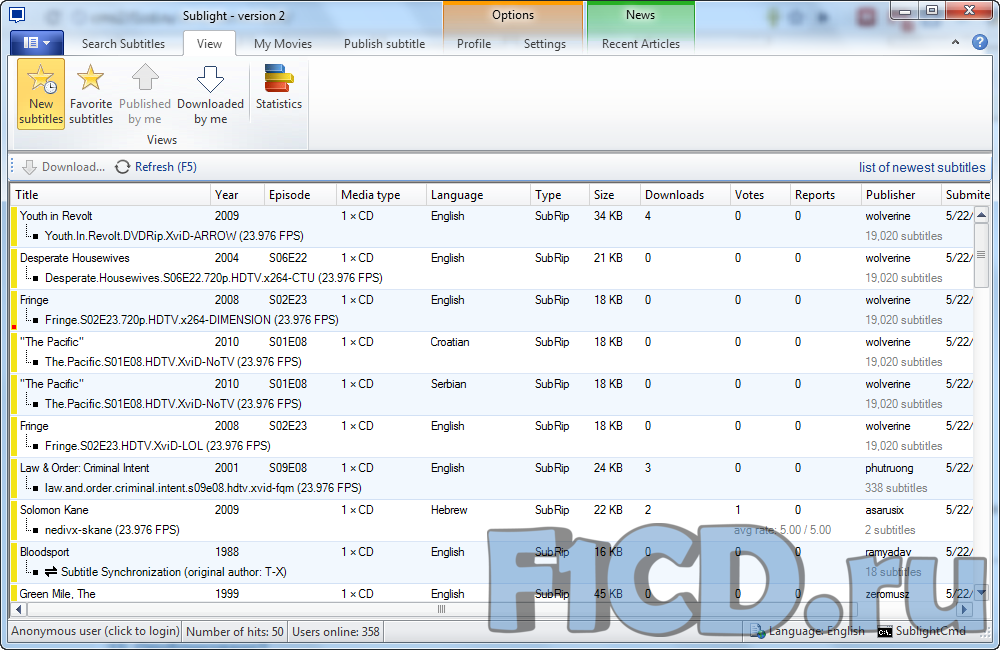The height and width of the screenshot is (650, 1000).
Task: Click the 45 KB size cell
Action: (608, 594)
